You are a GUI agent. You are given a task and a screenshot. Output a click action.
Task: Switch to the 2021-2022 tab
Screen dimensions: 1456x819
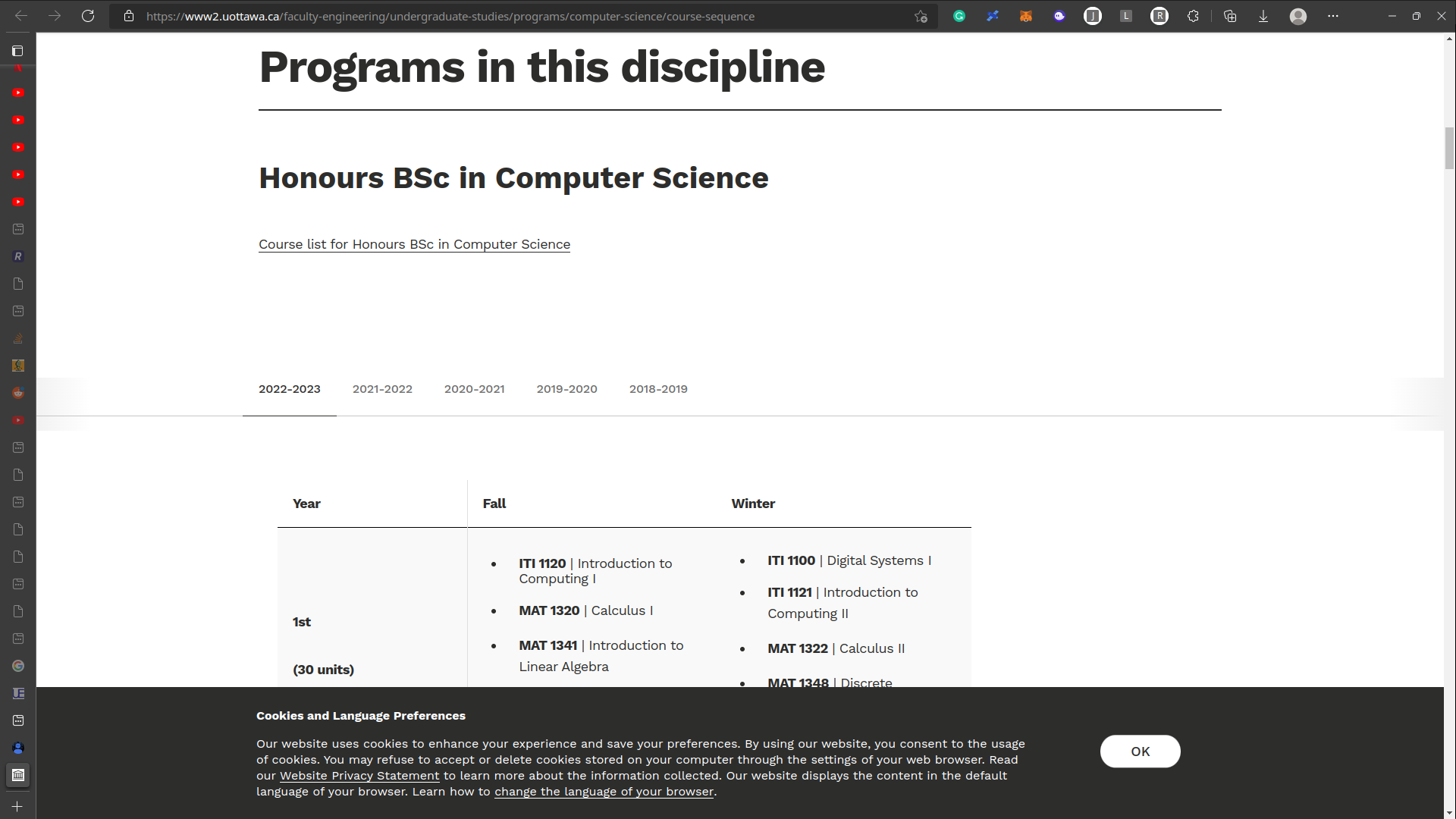point(382,389)
